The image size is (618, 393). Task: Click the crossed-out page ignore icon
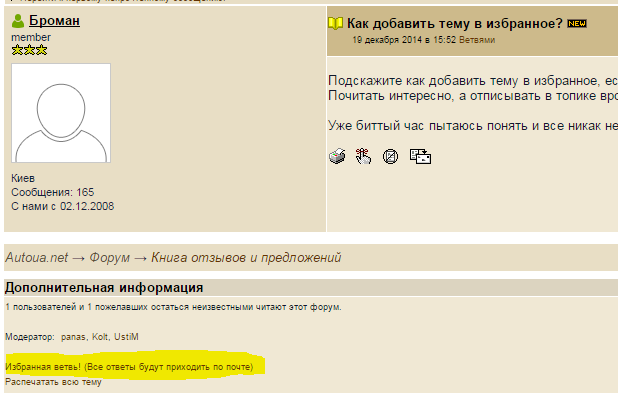coord(390,156)
